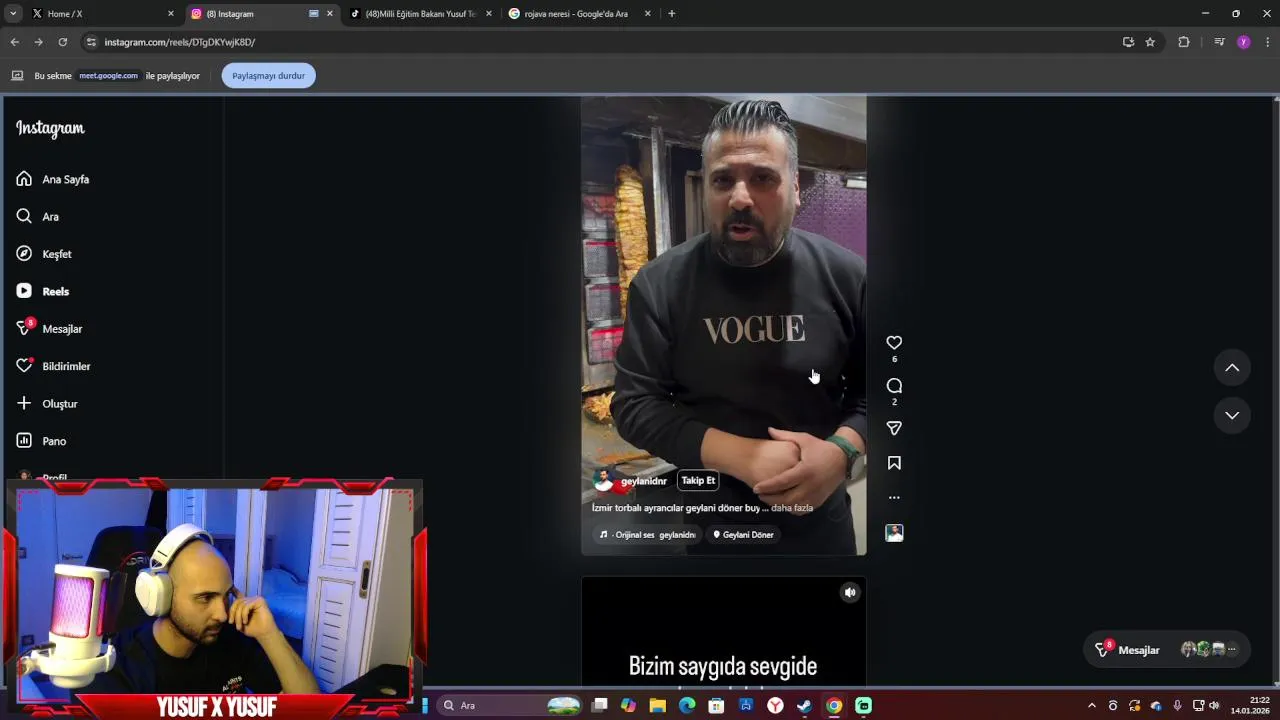Select Reels in the sidebar
Screen dimensions: 1280x720
pos(43,291)
